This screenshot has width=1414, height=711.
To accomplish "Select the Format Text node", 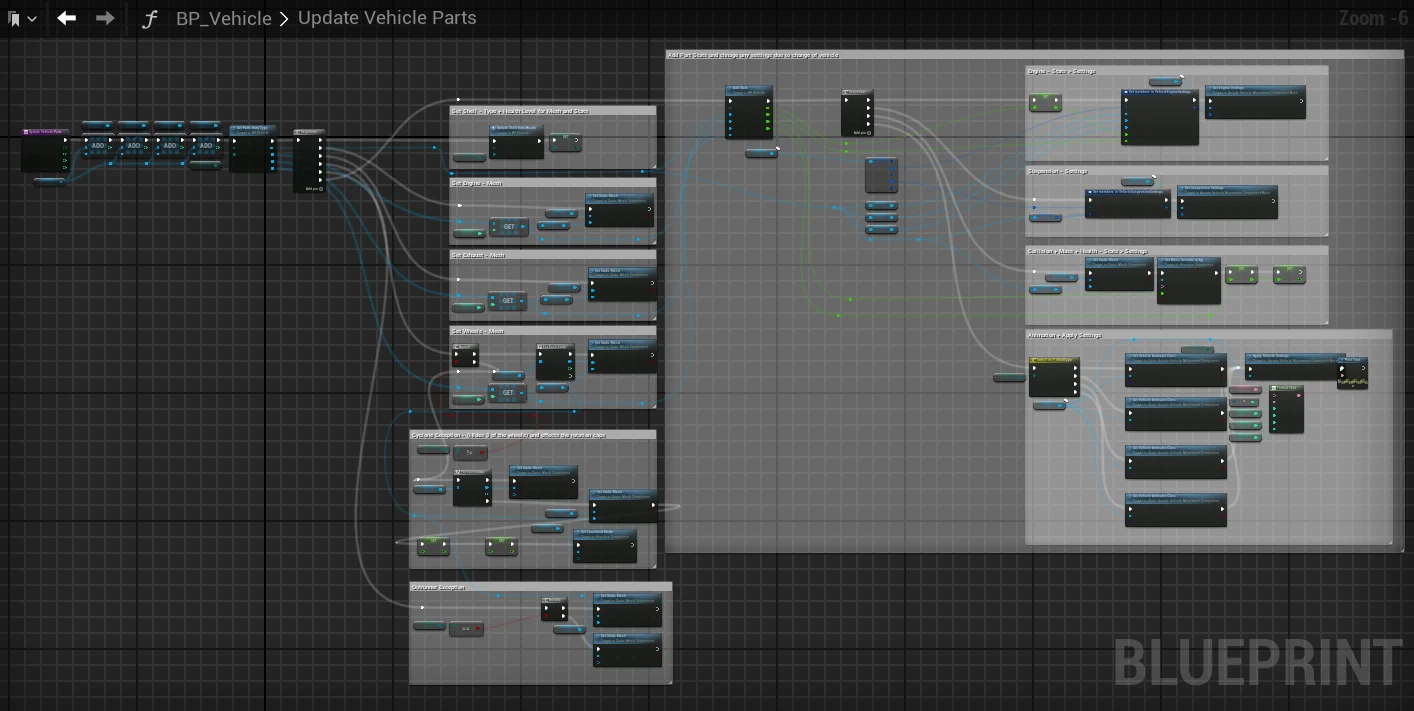I will [x=1287, y=409].
